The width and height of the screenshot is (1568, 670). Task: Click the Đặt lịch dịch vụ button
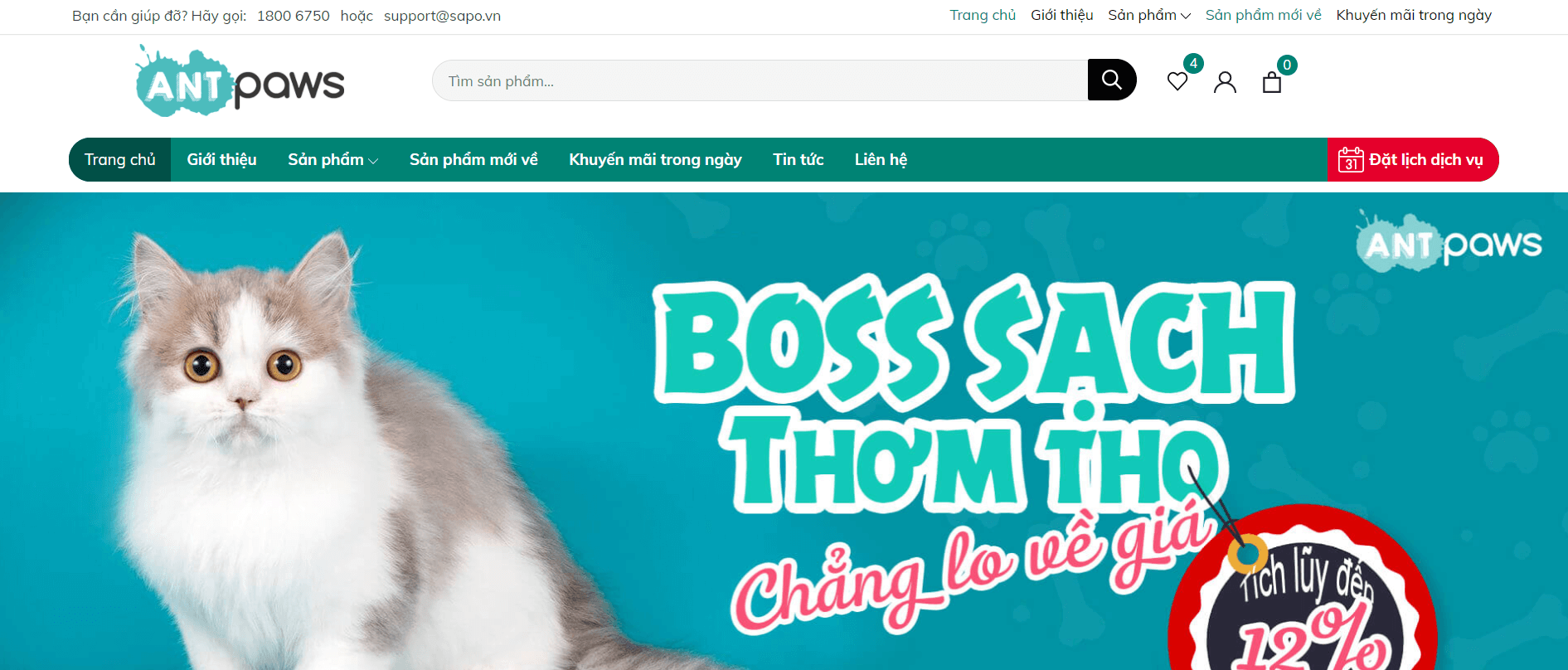(x=1413, y=159)
